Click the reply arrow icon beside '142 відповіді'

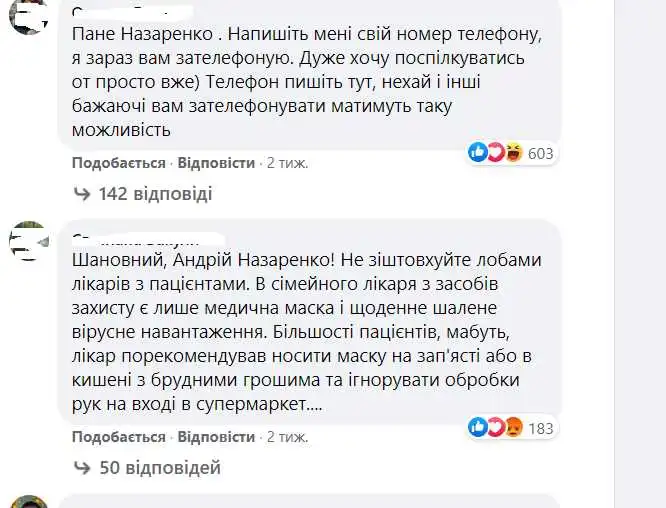click(x=82, y=194)
